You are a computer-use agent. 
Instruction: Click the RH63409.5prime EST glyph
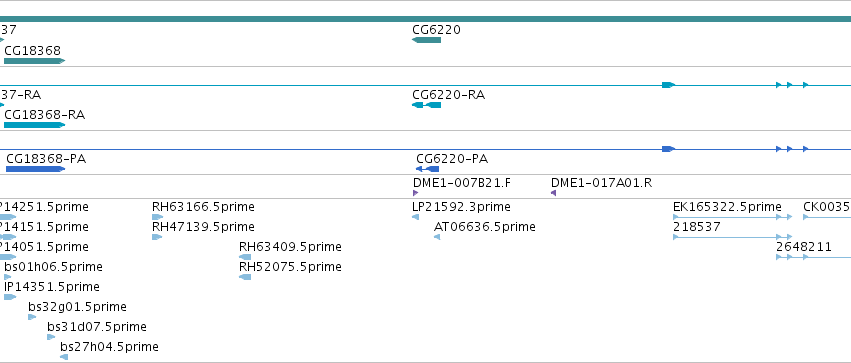(x=245, y=257)
